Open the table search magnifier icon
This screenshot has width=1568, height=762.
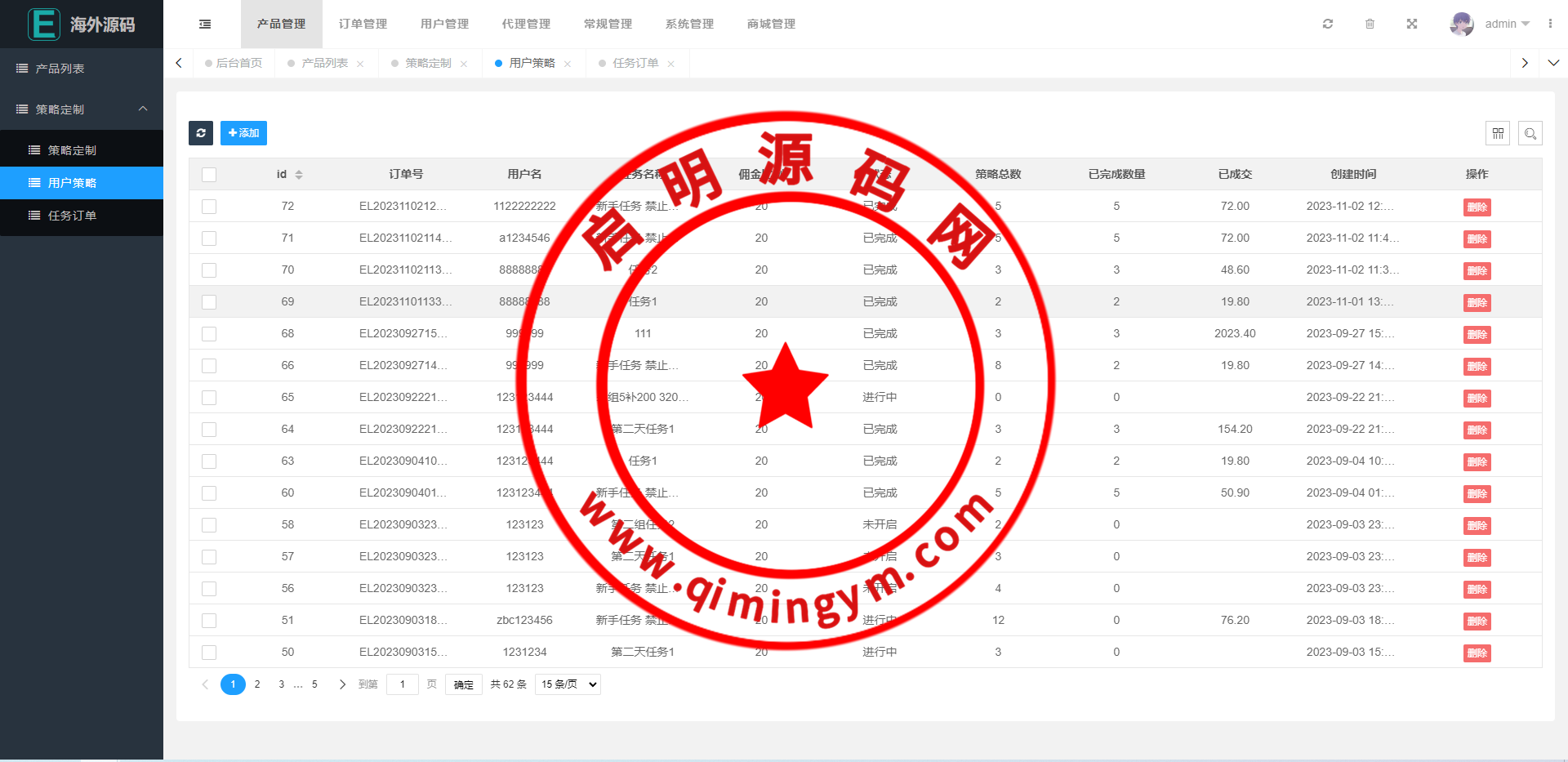[1530, 133]
